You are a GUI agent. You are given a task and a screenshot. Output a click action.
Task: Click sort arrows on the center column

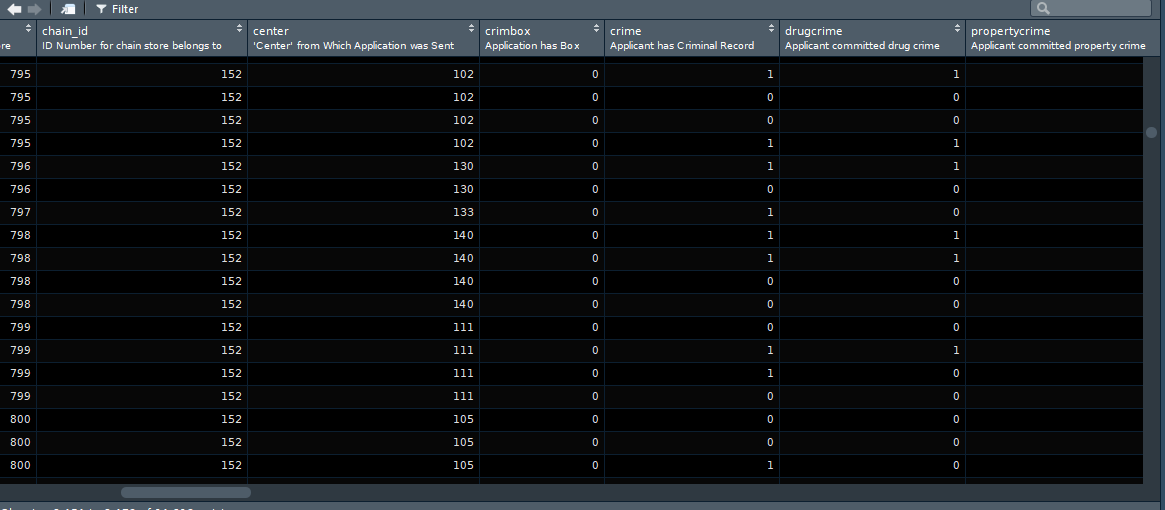(x=472, y=28)
